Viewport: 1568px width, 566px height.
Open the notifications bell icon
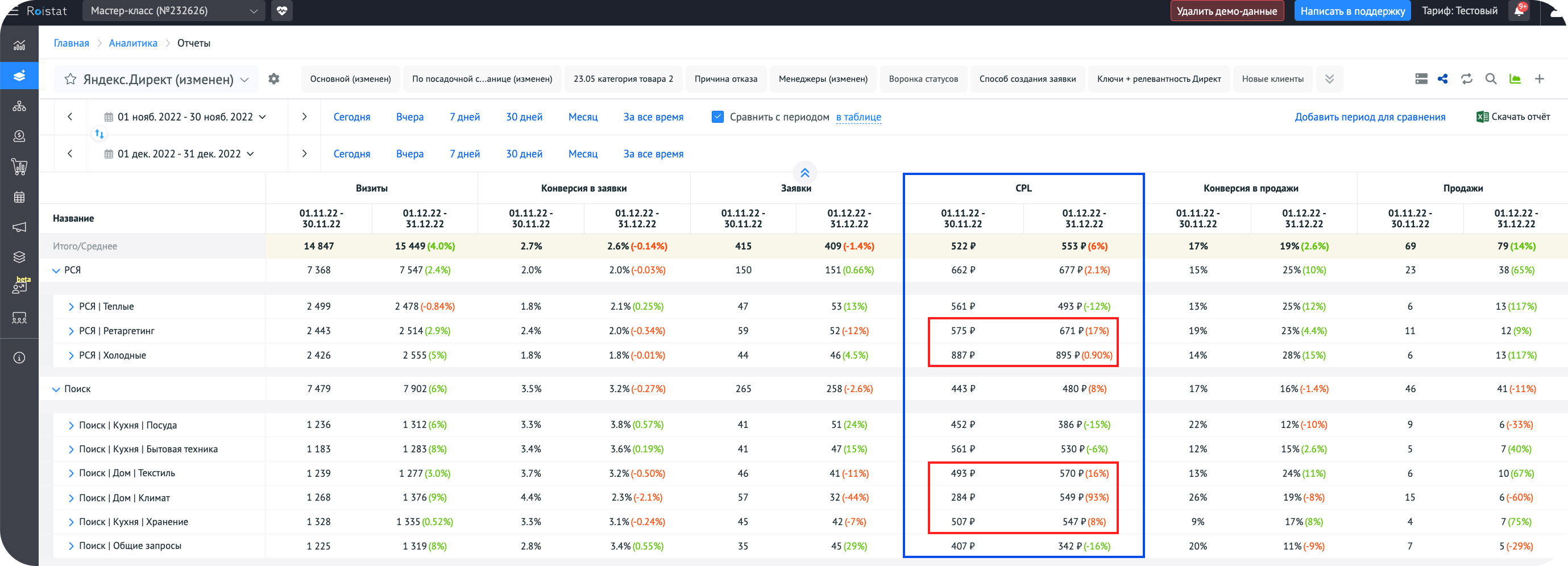[x=1519, y=11]
